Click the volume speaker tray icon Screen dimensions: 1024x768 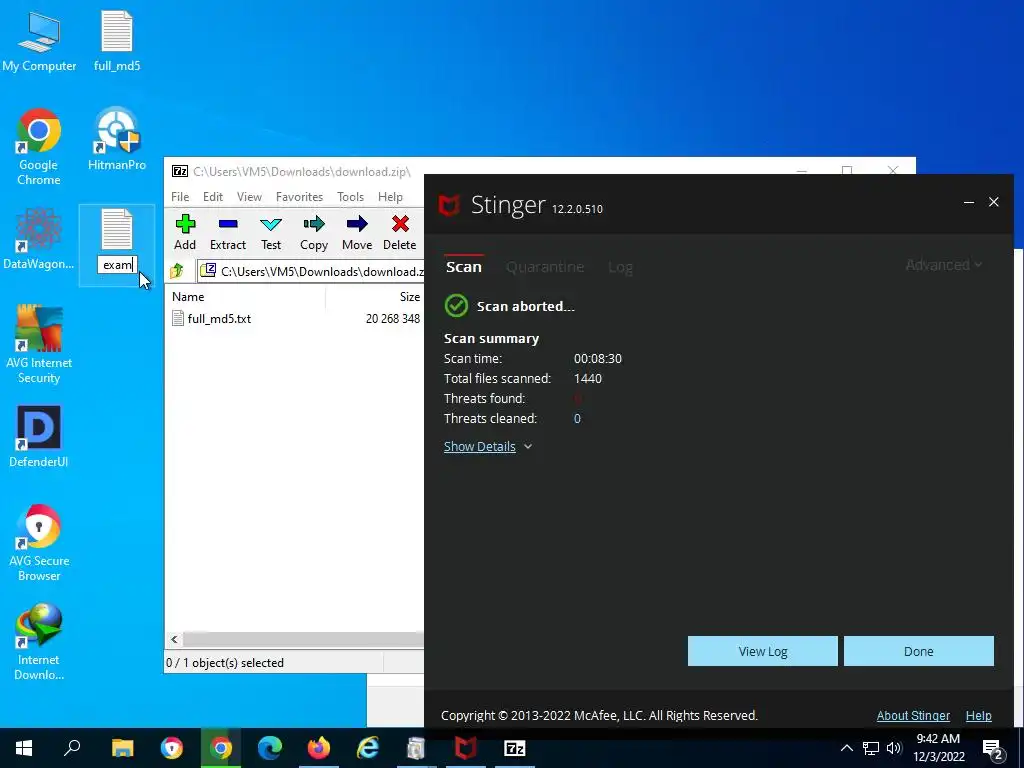(895, 748)
